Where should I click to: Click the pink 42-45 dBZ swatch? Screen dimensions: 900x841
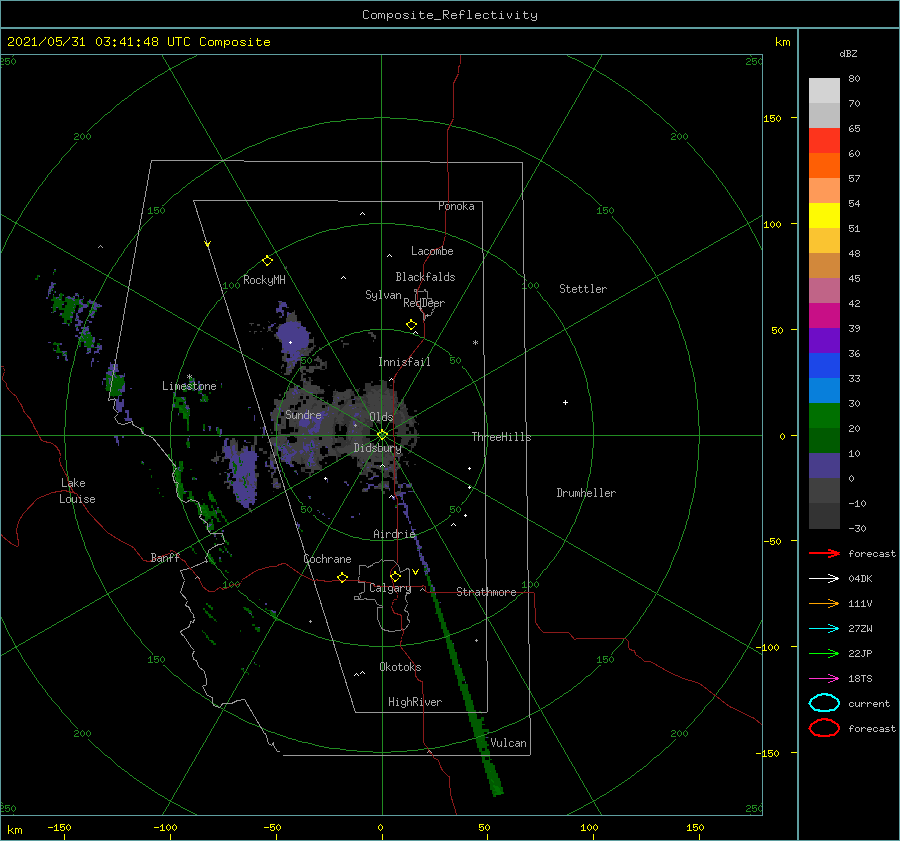[824, 290]
